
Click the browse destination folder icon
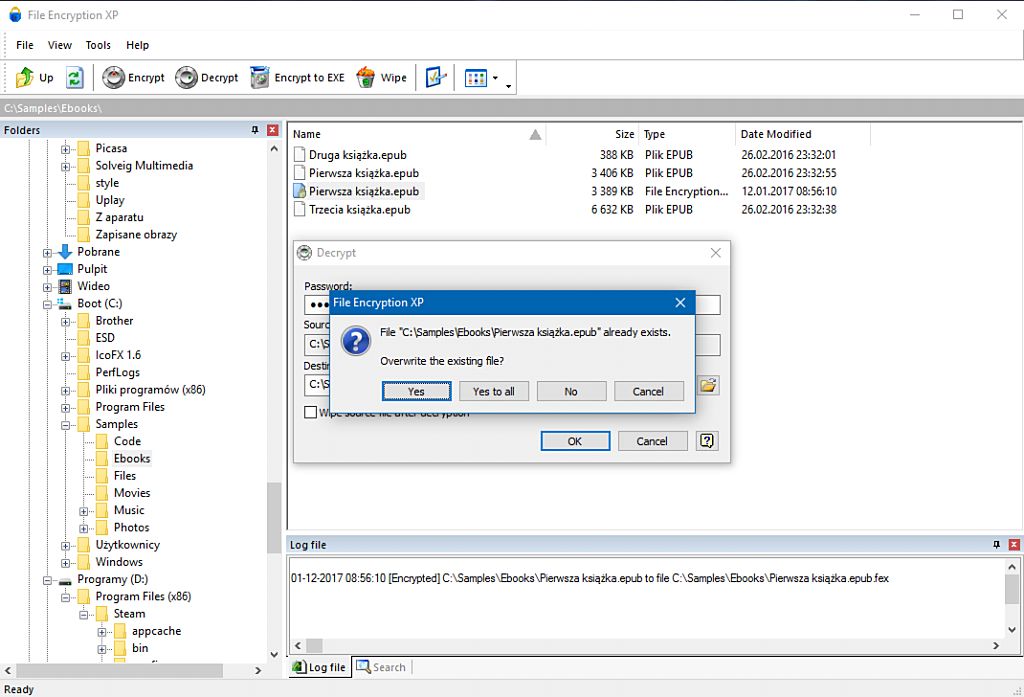pos(709,385)
